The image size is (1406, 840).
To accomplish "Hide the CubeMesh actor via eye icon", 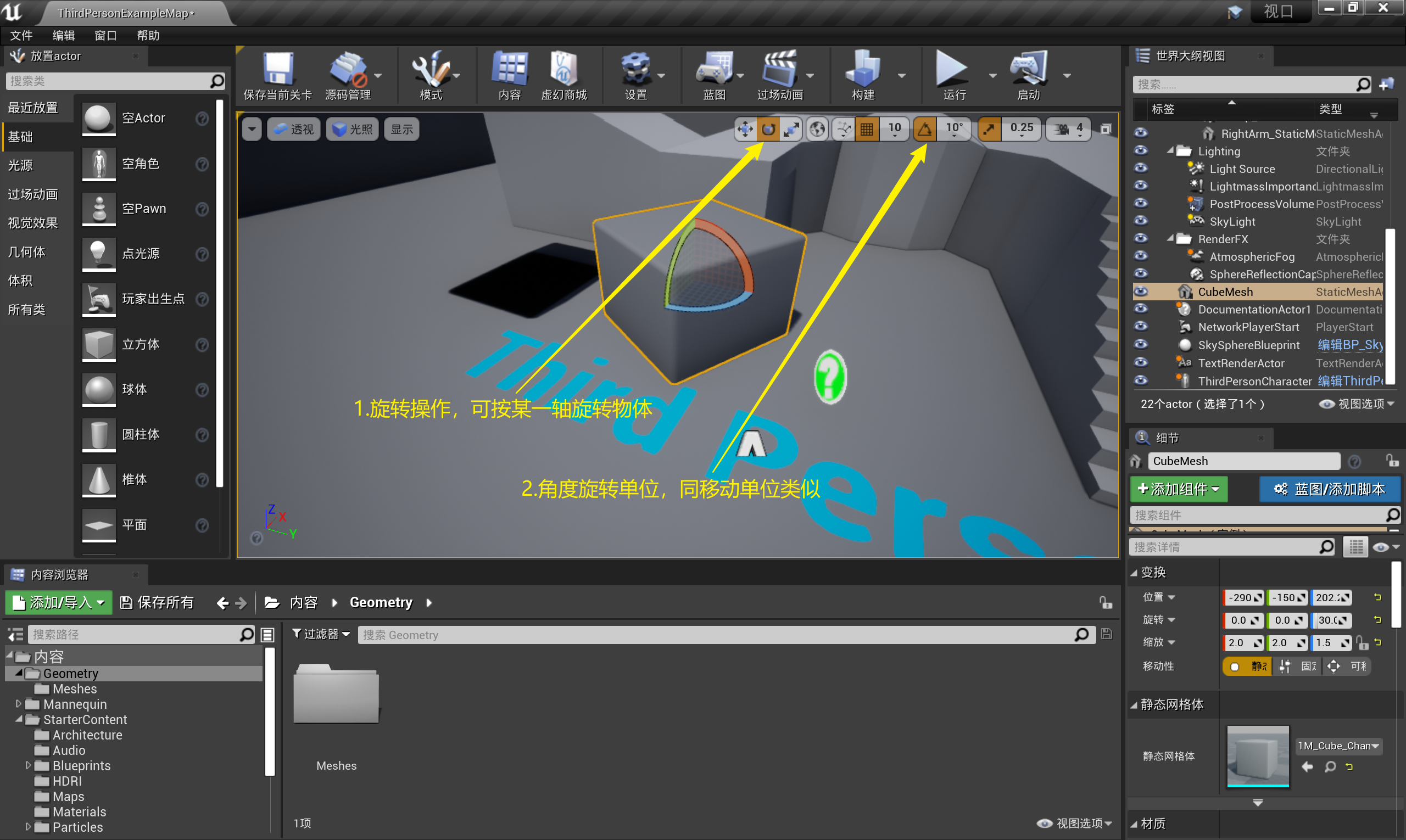I will 1140,292.
